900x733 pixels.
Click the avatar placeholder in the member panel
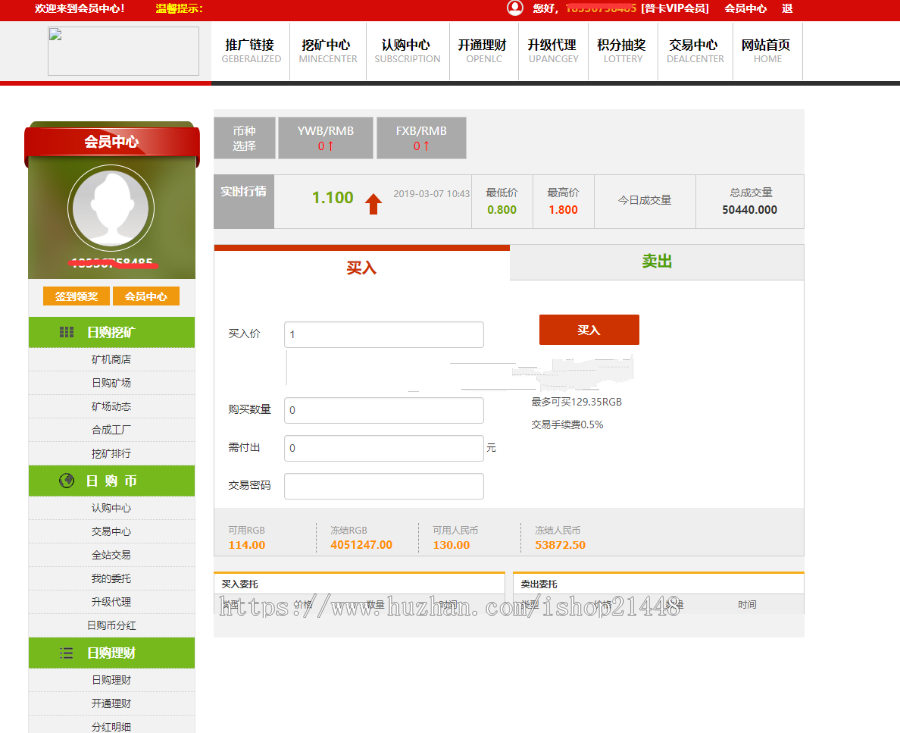pyautogui.click(x=111, y=206)
